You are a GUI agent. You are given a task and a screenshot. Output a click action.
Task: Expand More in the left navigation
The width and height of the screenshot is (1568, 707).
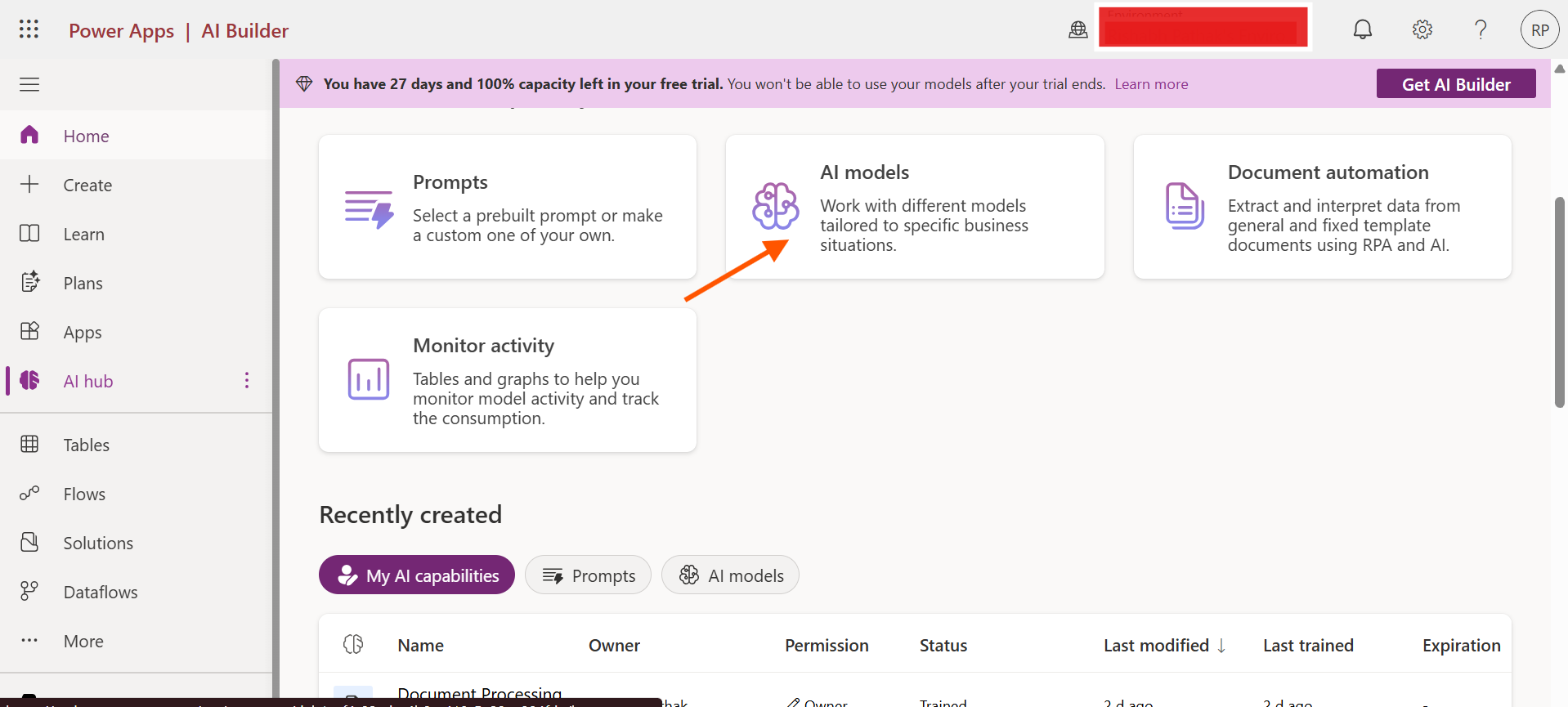click(83, 642)
